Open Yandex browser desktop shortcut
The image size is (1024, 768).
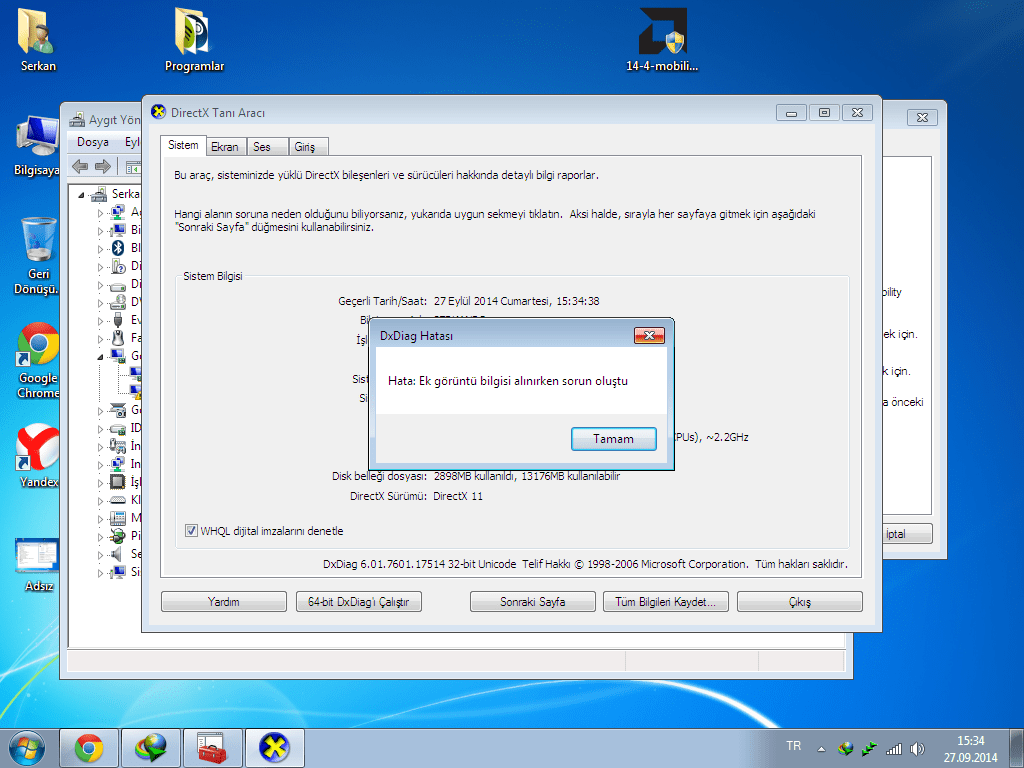37,456
